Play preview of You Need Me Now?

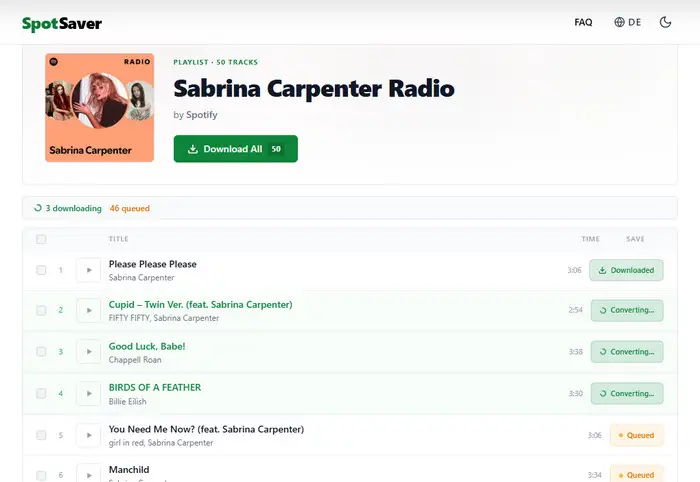(88, 435)
